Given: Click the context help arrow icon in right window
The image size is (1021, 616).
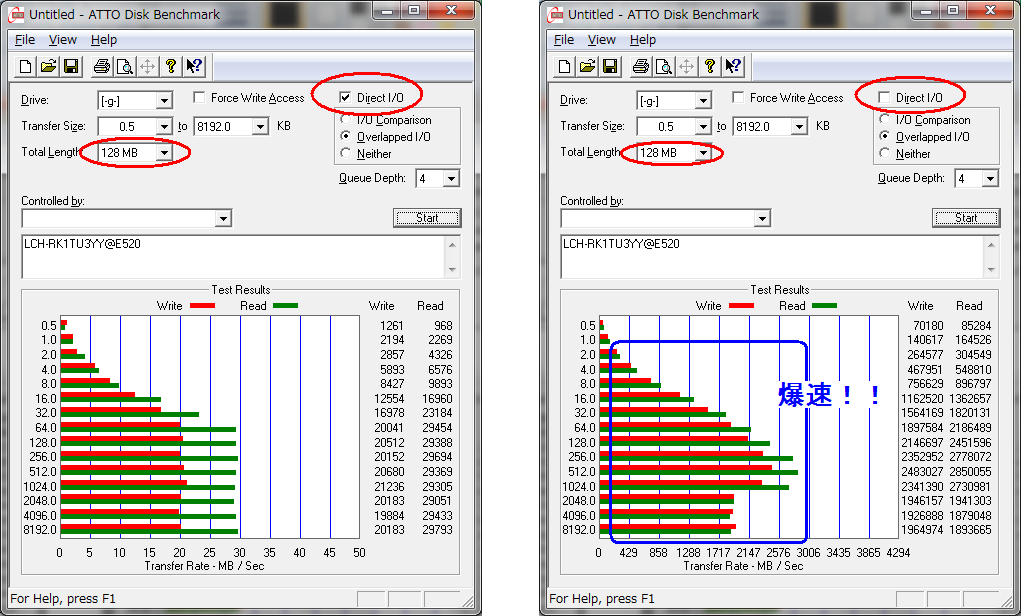Looking at the screenshot, I should pyautogui.click(x=734, y=67).
